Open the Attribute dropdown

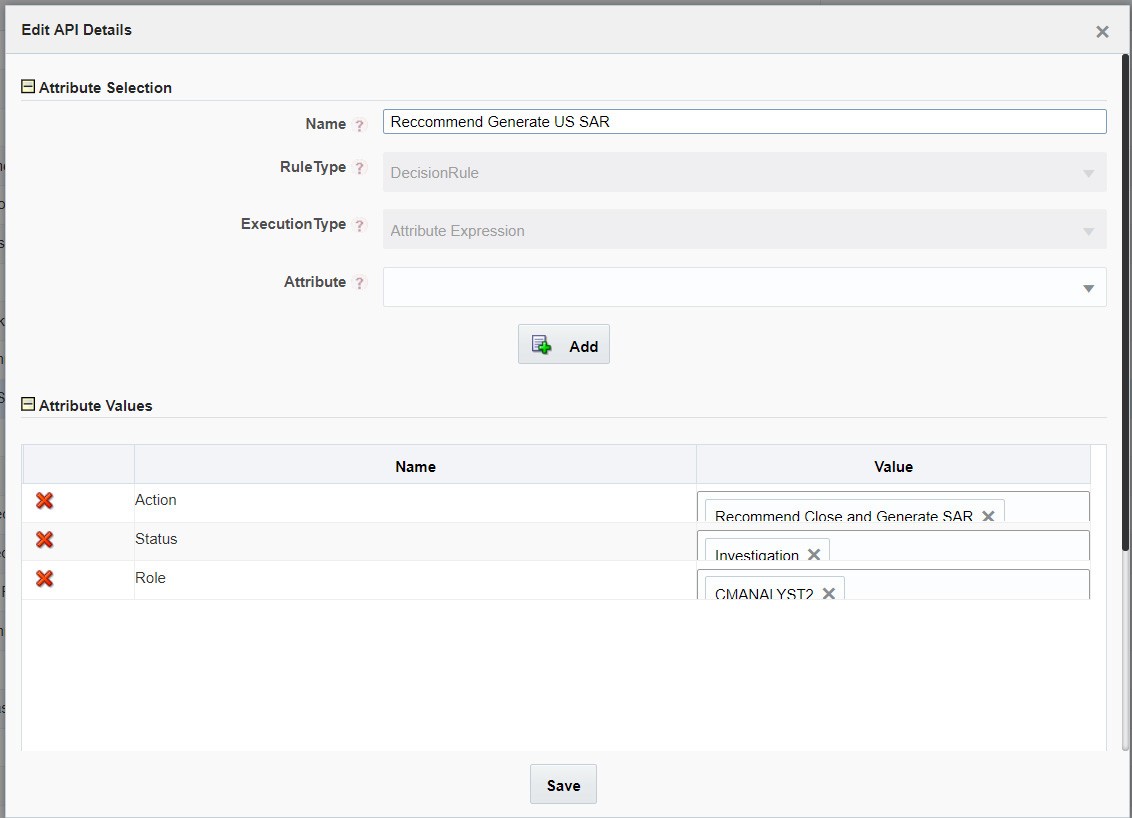click(x=1089, y=288)
